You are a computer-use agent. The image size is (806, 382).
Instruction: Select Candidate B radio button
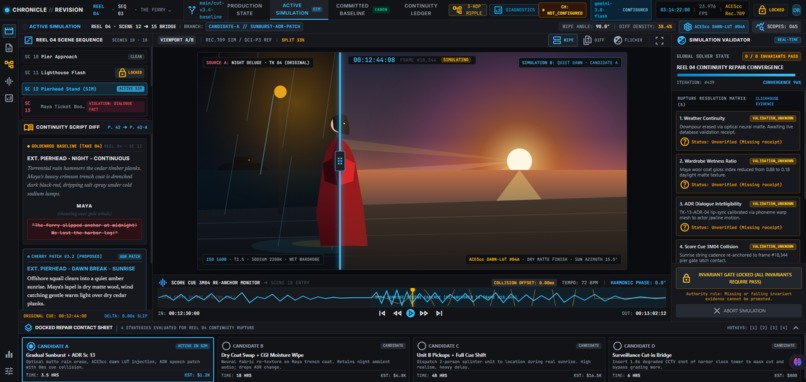pyautogui.click(x=225, y=346)
